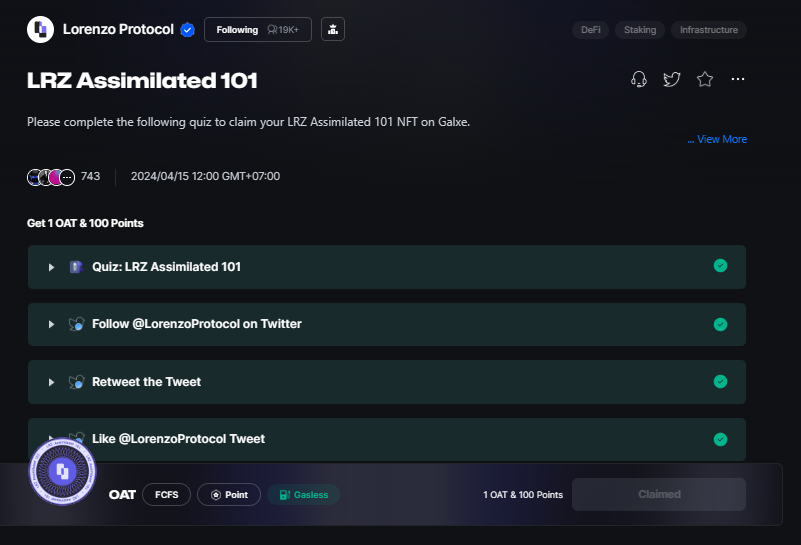801x545 pixels.
Task: Click the Following button
Action: tap(257, 30)
